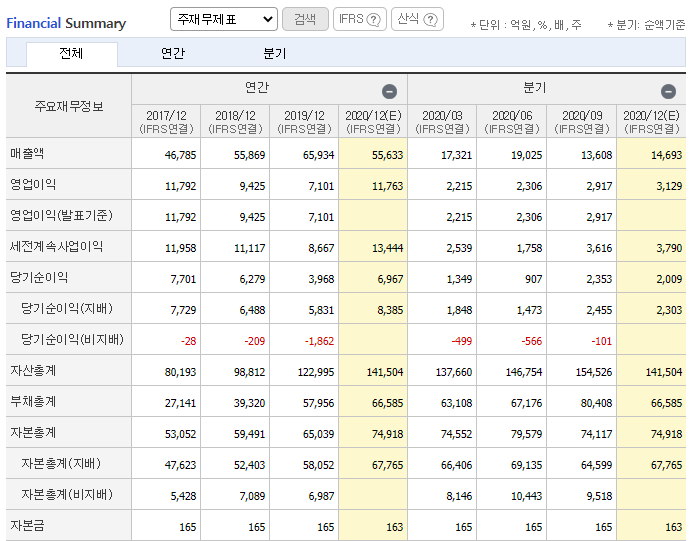Screen dimensions: 690x541
Task: Click the 2020/09 quarterly column header
Action: point(582,121)
